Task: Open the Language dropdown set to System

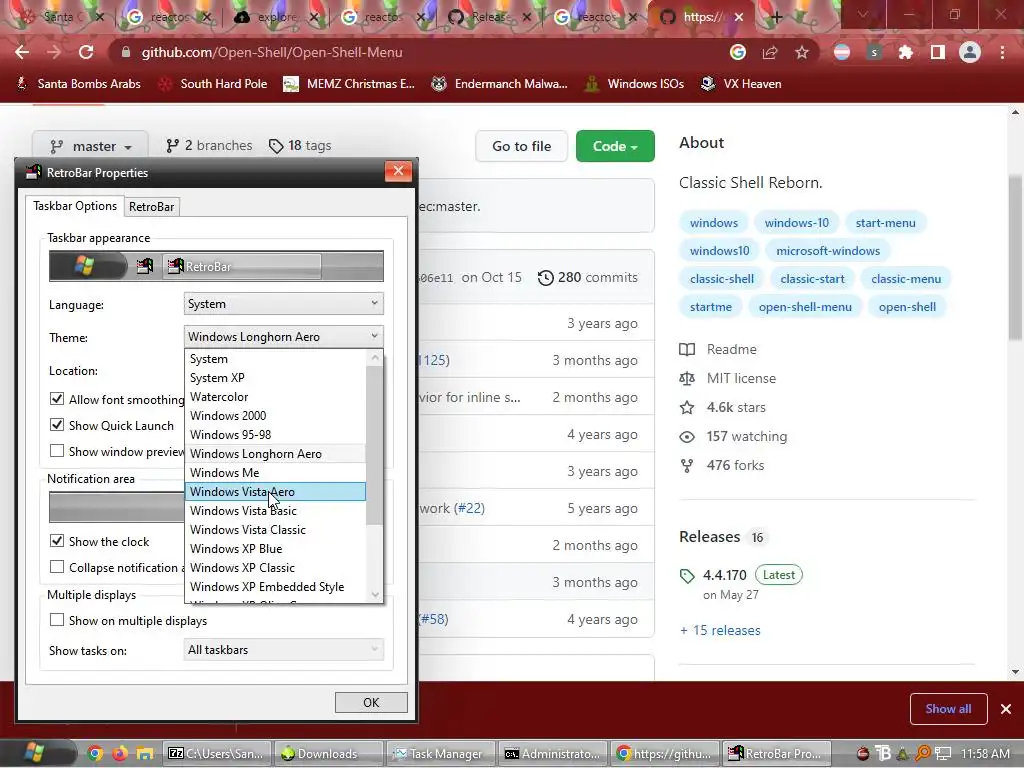Action: click(283, 304)
